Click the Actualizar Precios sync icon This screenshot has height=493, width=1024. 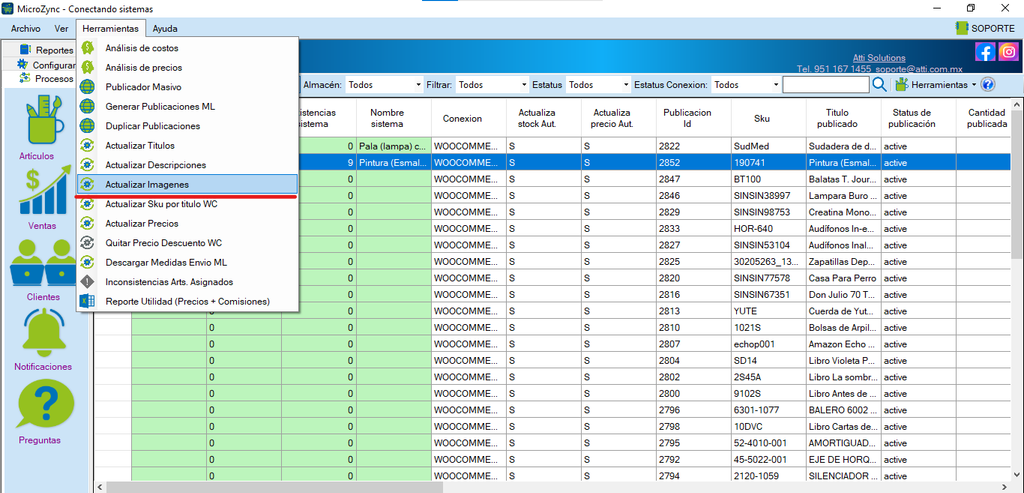click(88, 223)
